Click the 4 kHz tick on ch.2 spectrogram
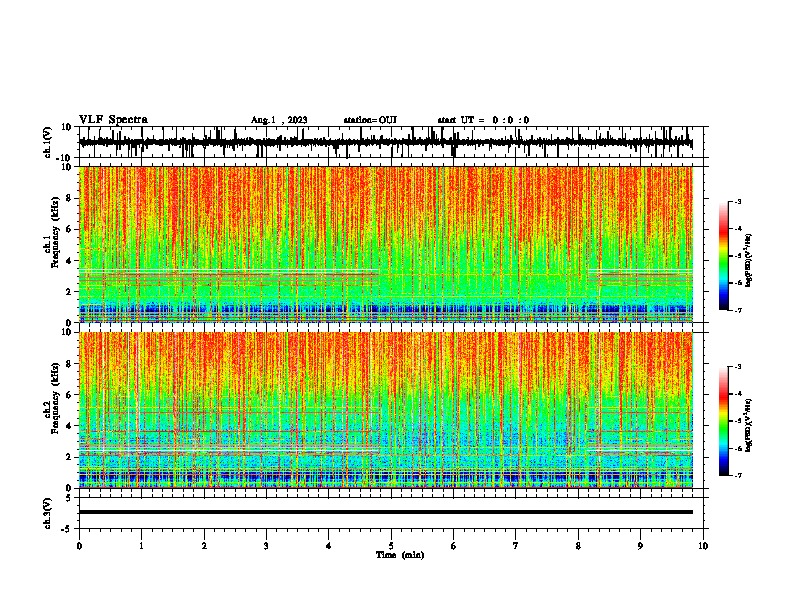792x612 pixels. [x=69, y=426]
